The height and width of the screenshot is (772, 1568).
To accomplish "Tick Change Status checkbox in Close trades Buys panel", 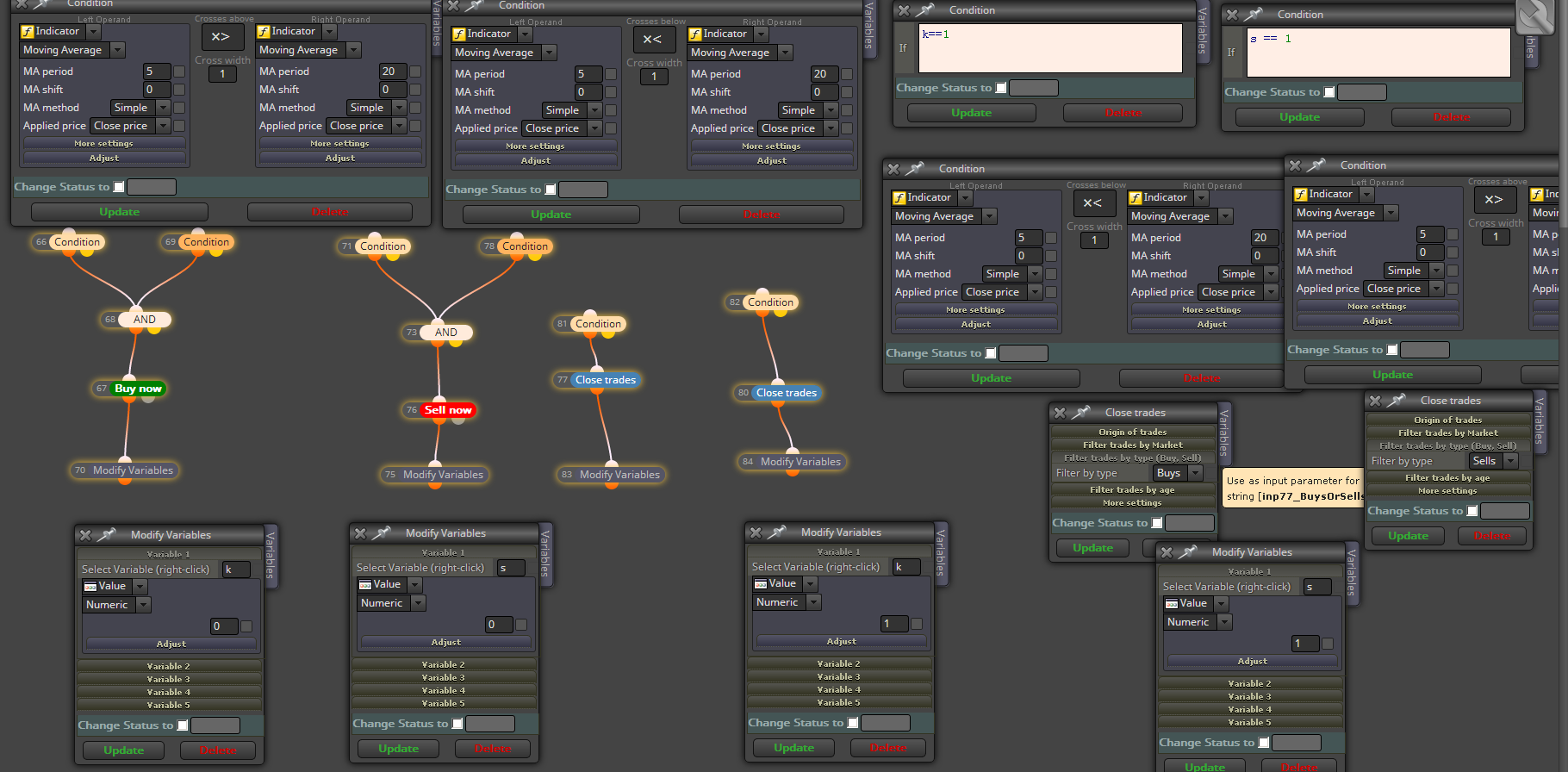I will pos(1157,523).
